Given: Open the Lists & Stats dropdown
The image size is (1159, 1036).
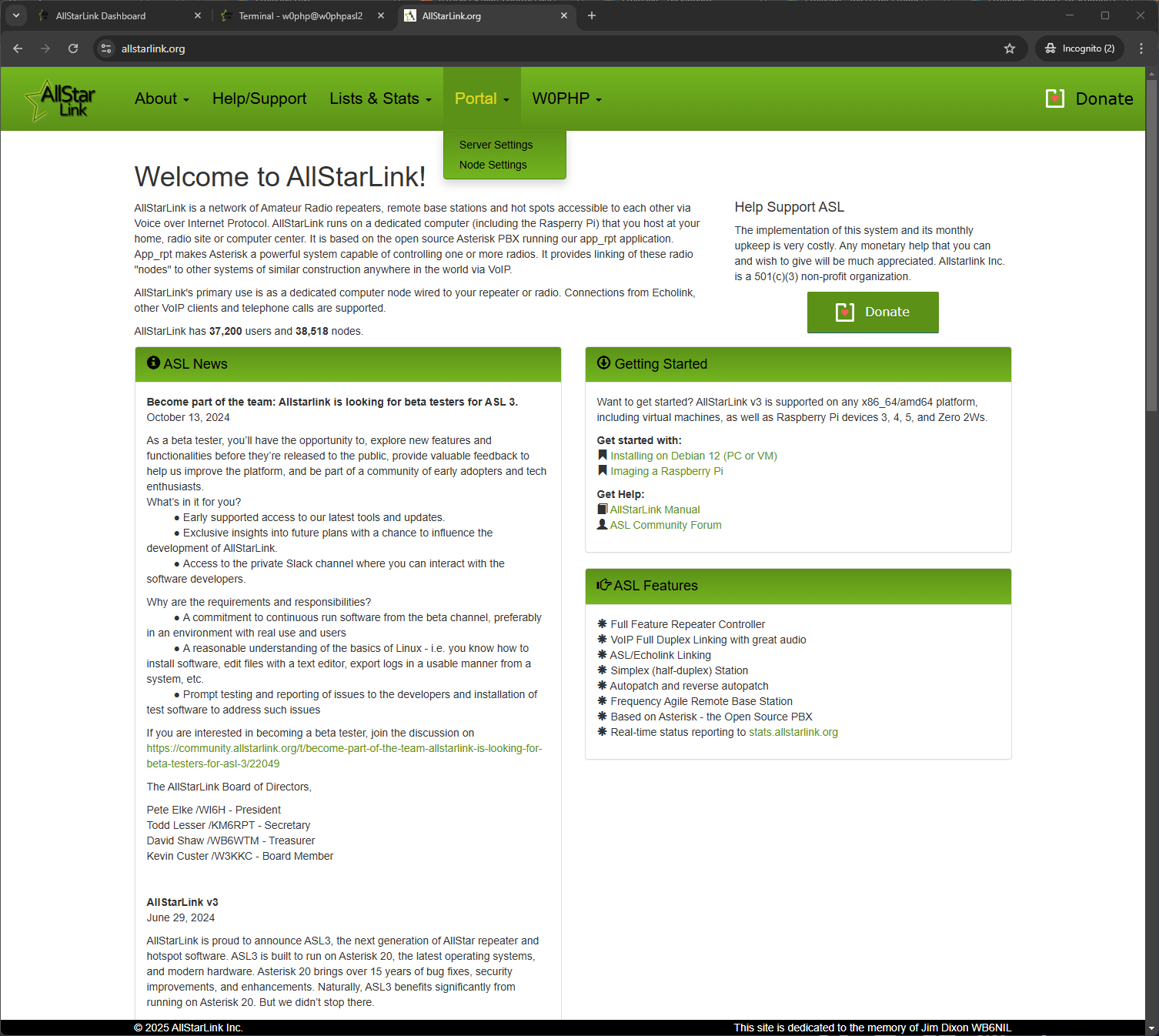Looking at the screenshot, I should coord(380,99).
